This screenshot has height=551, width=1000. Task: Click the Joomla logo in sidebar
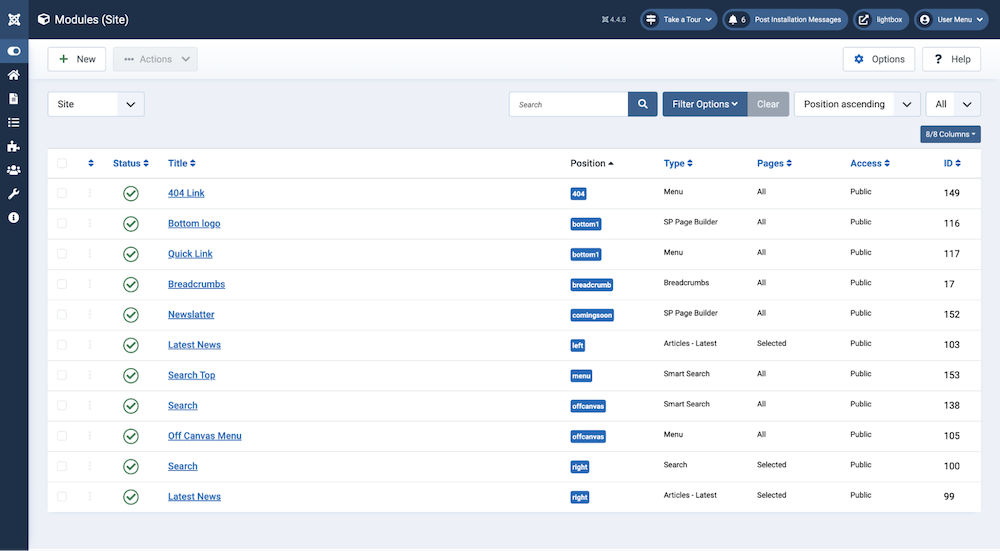[x=13, y=19]
